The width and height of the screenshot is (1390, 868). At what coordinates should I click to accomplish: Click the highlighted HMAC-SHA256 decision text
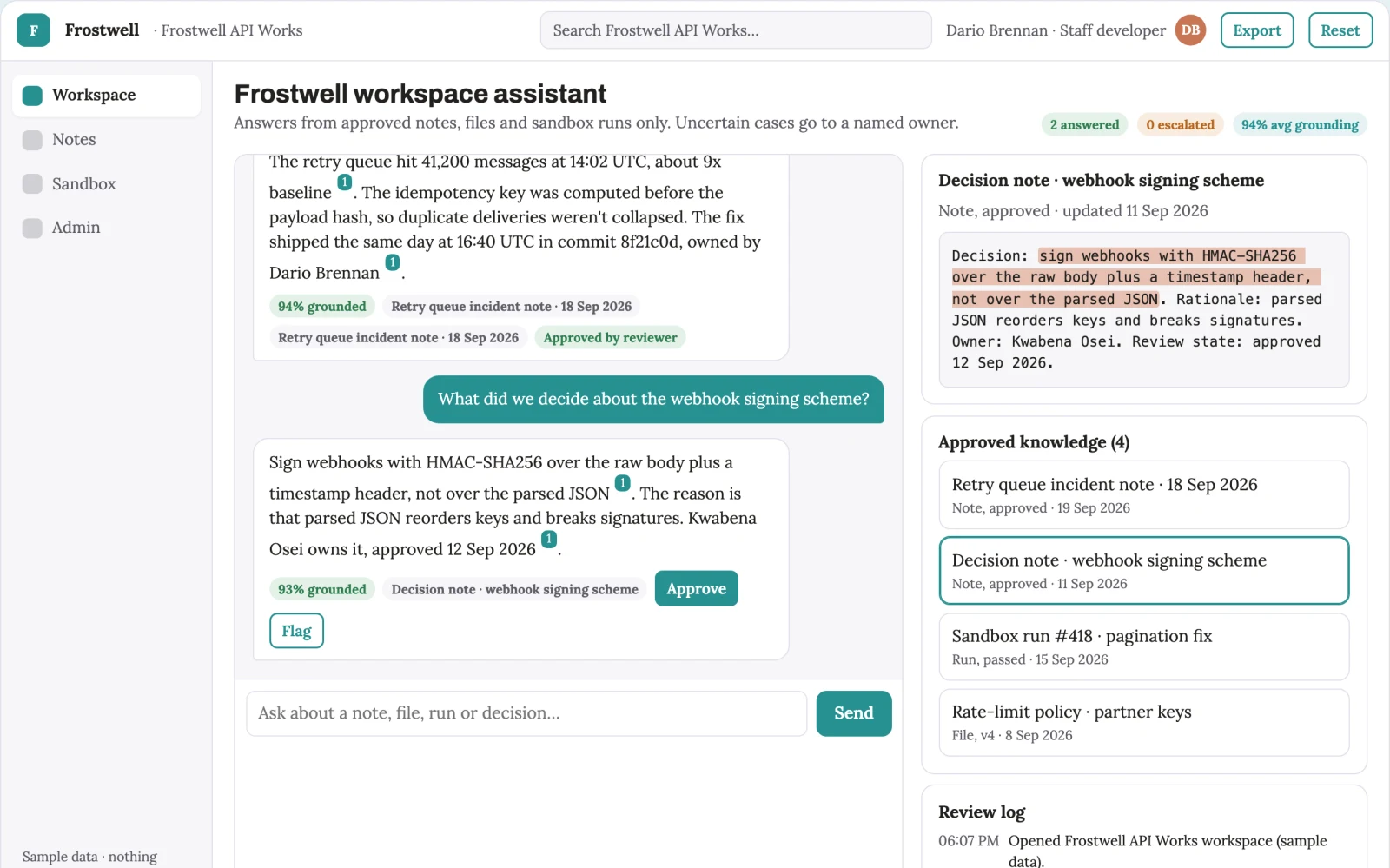(x=1136, y=277)
